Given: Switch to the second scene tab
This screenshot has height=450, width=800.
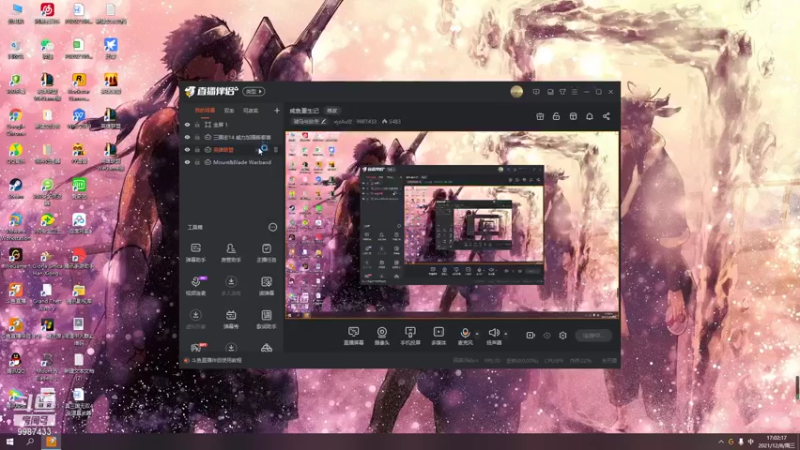Looking at the screenshot, I should coord(229,110).
